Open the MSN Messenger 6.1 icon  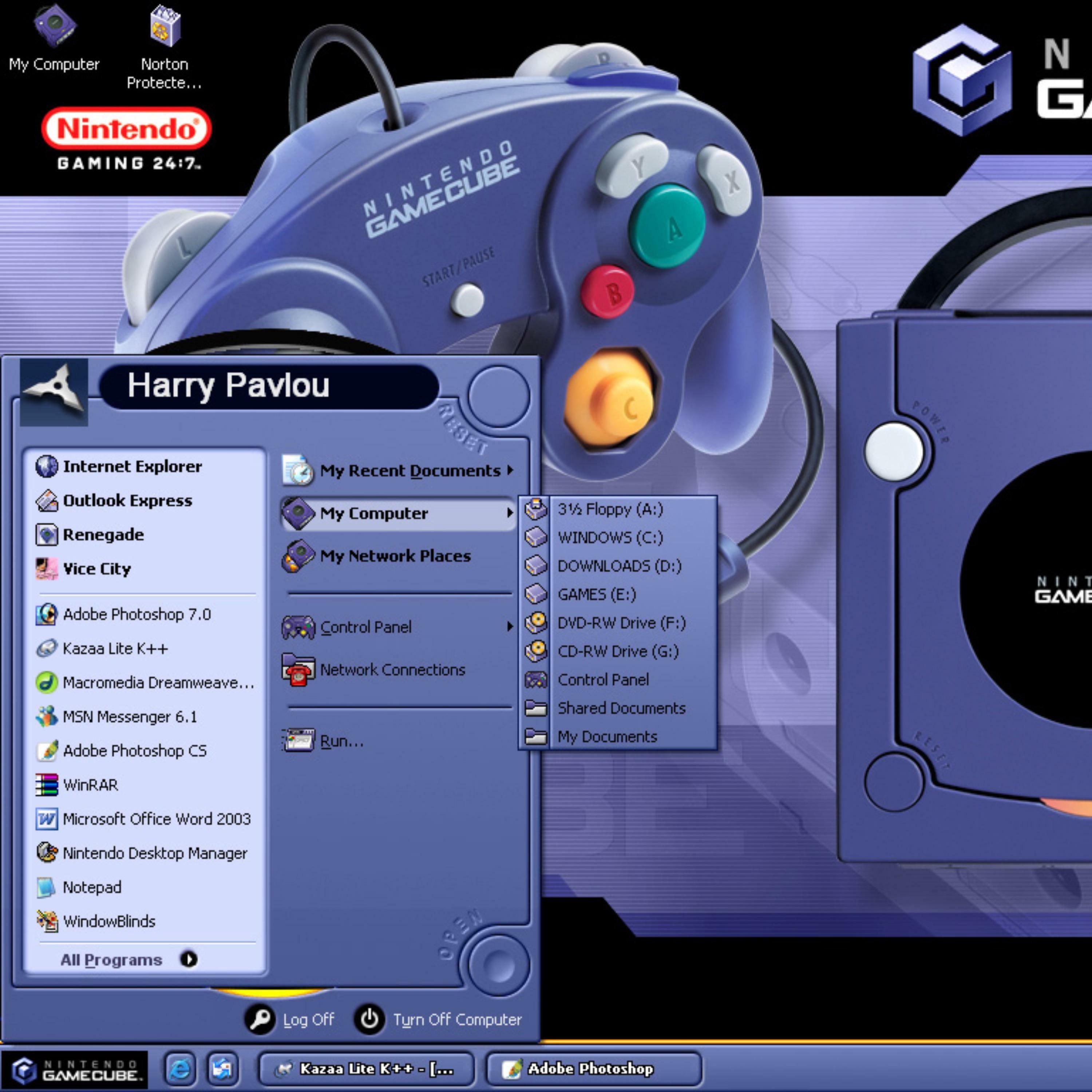coord(47,717)
